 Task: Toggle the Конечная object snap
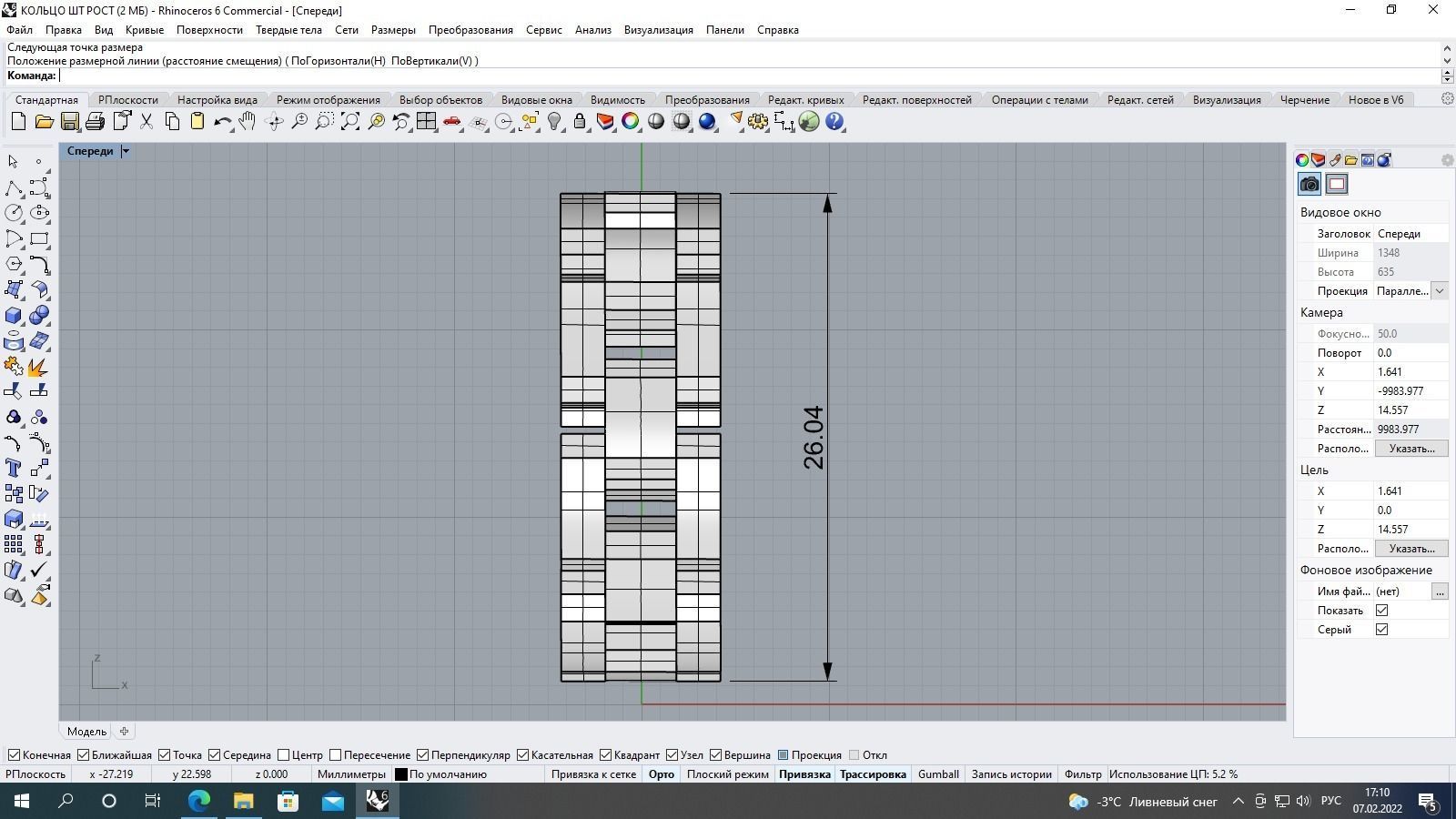coord(39,754)
